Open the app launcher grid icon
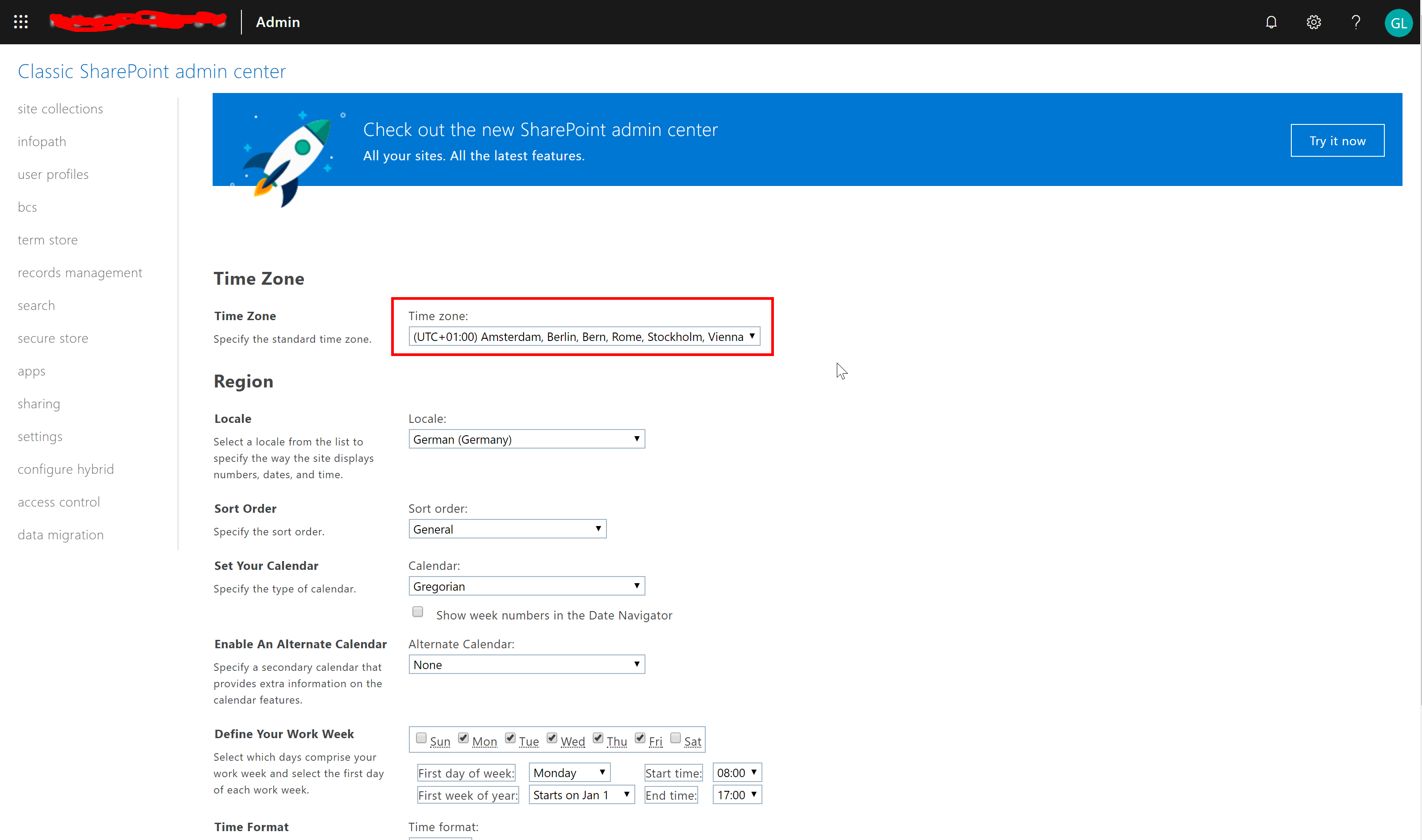The image size is (1422, 840). point(20,22)
